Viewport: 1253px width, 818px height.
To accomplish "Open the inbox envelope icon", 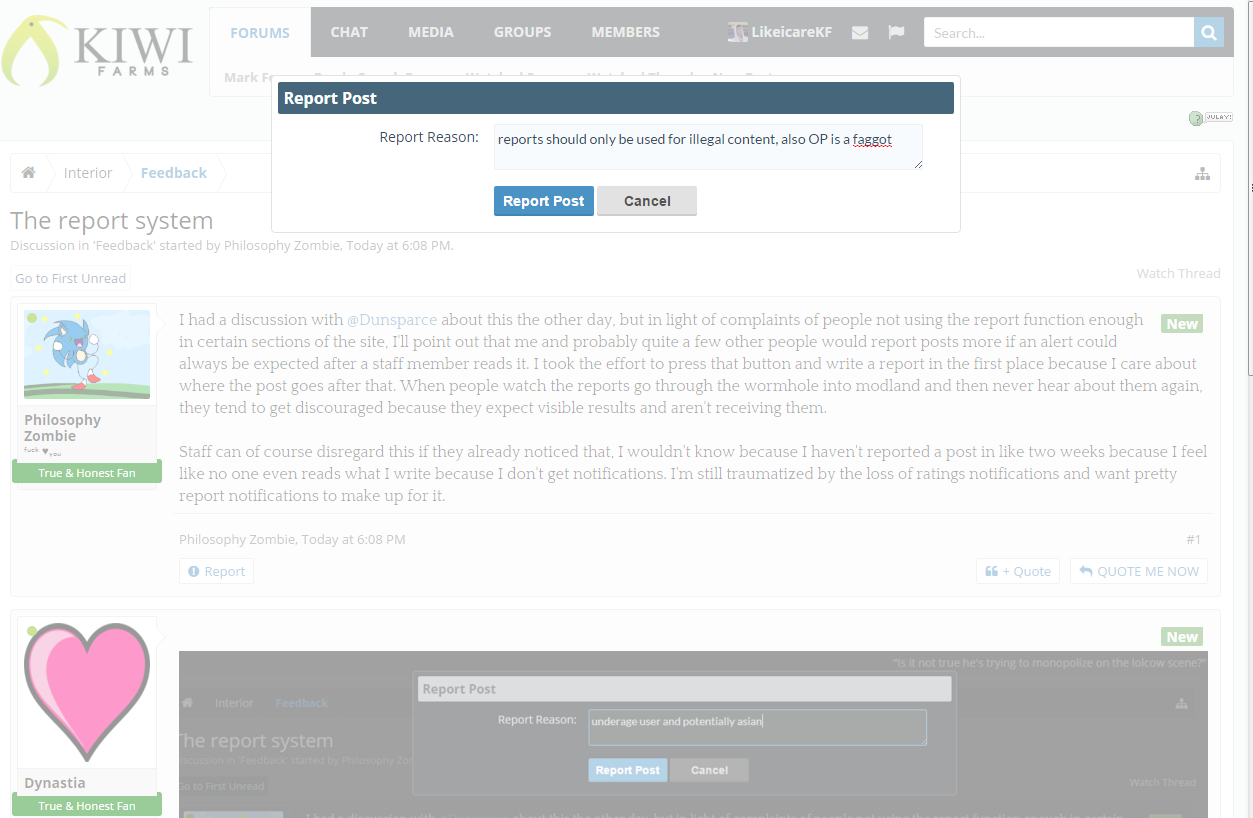I will pyautogui.click(x=860, y=33).
